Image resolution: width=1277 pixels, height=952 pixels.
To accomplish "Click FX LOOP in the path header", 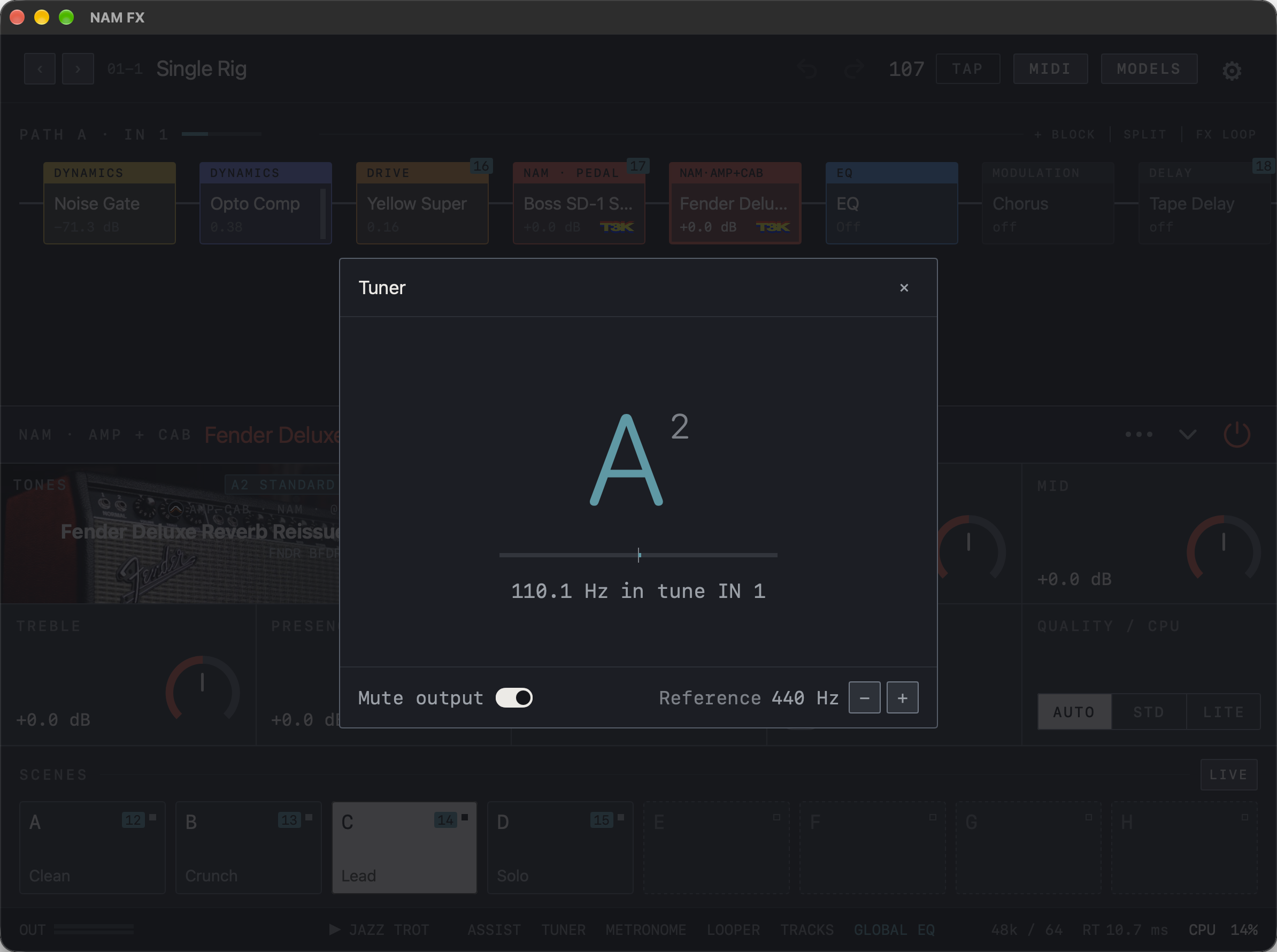I will tap(1226, 135).
